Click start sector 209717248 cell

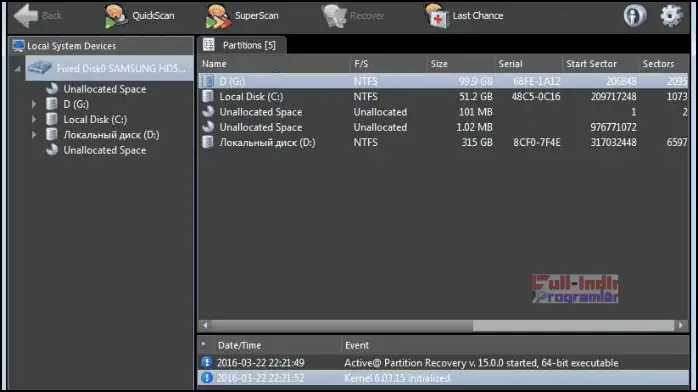(613, 97)
